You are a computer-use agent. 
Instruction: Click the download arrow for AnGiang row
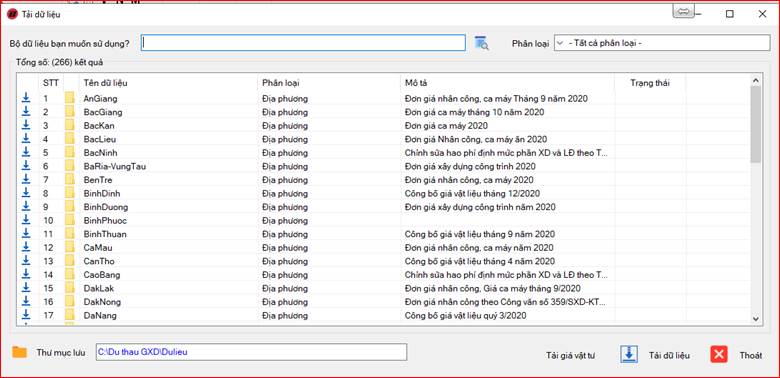click(x=26, y=98)
